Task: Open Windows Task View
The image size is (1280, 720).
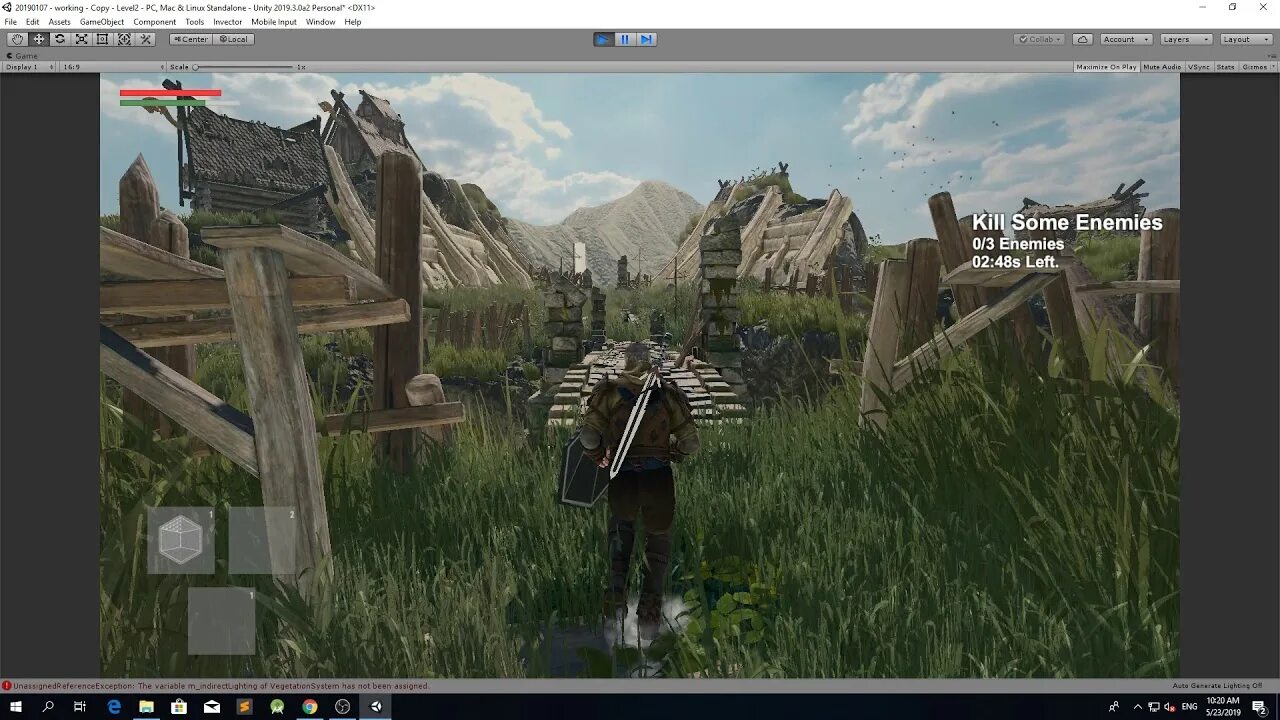Action: point(80,706)
